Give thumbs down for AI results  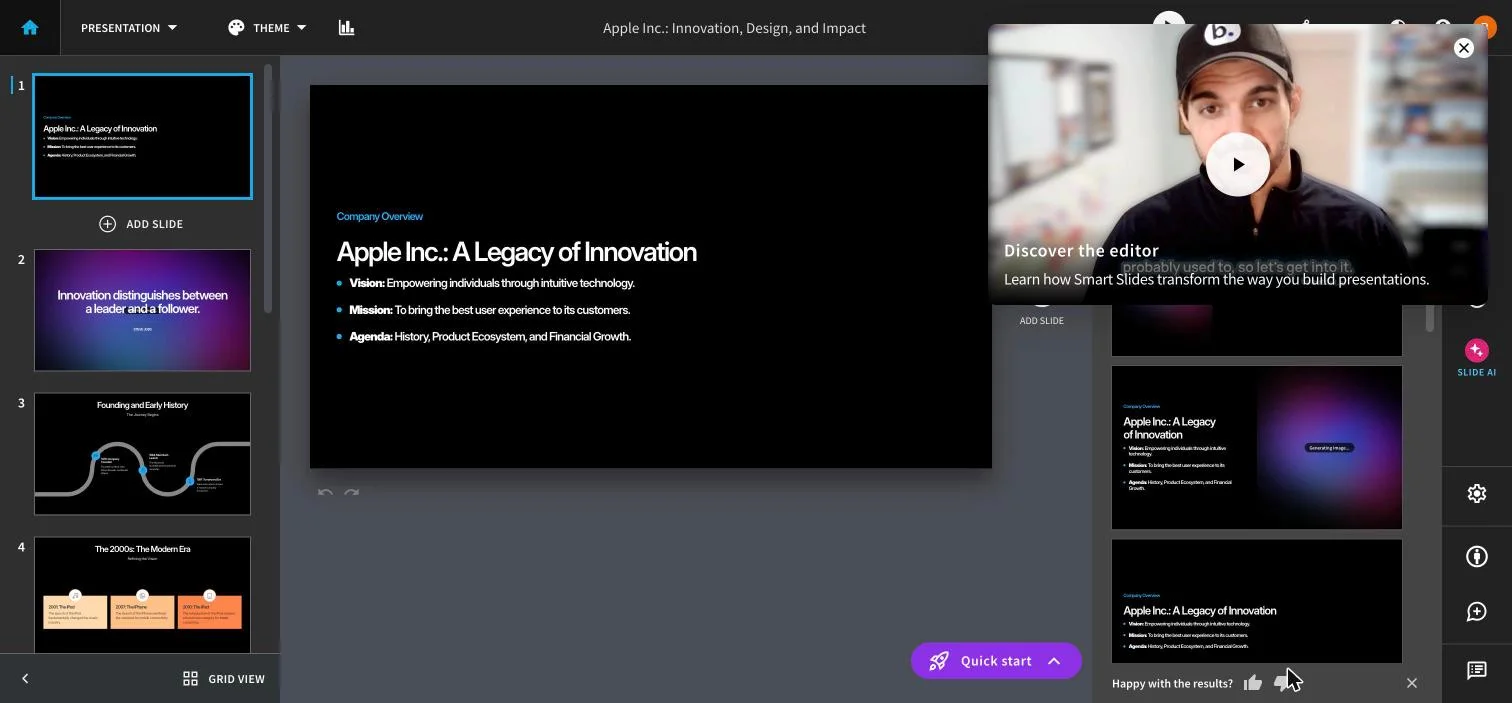tap(1283, 683)
